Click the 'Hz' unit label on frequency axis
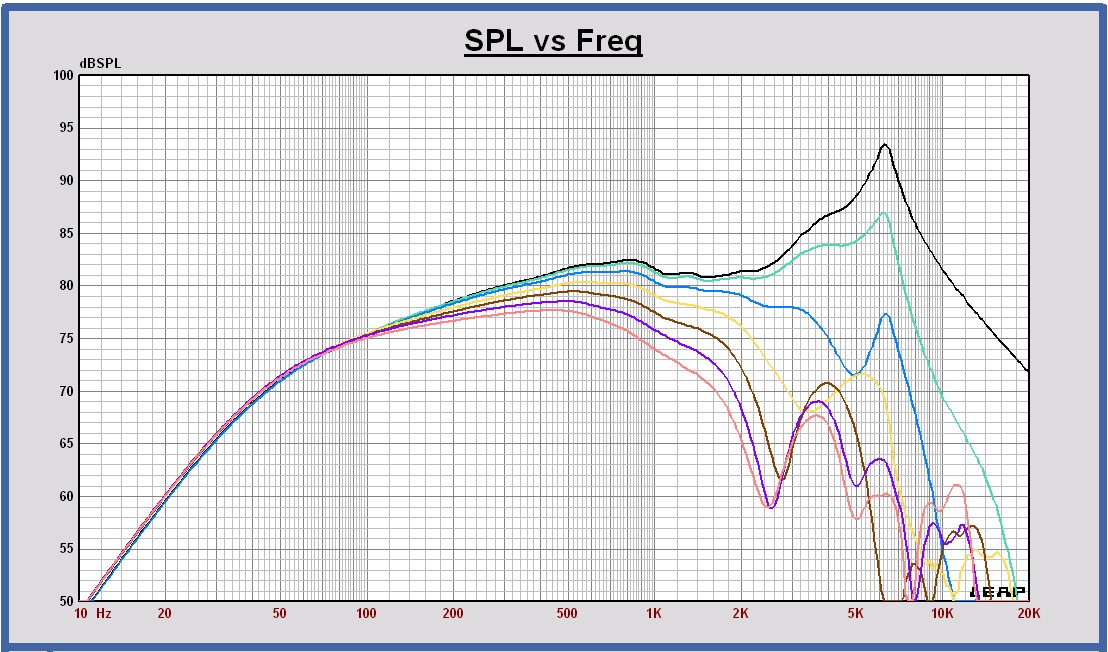This screenshot has width=1108, height=652. tap(103, 614)
